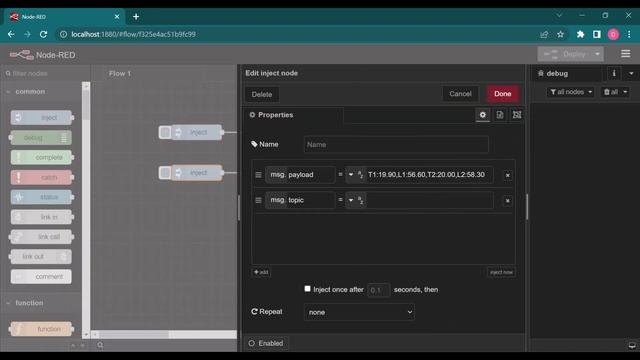This screenshot has height=360, width=640.
Task: Toggle the Enabled node state button
Action: 267,343
